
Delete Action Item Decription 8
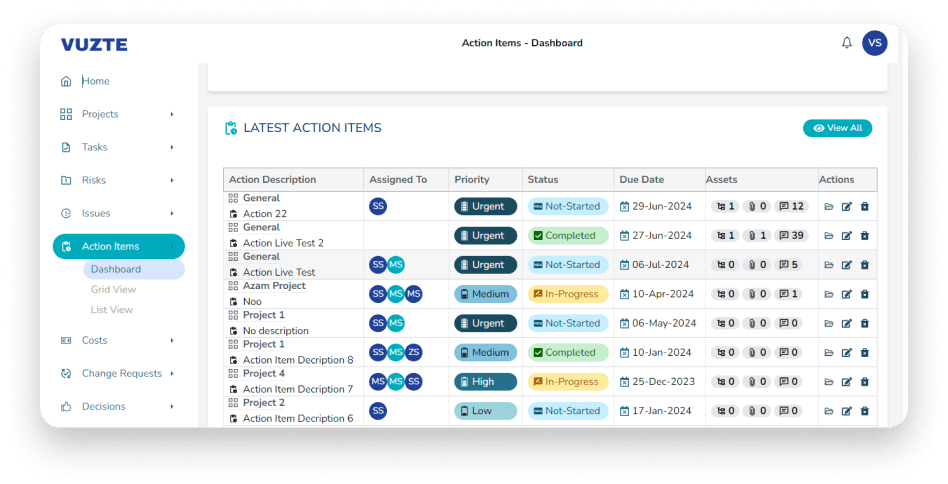(865, 352)
